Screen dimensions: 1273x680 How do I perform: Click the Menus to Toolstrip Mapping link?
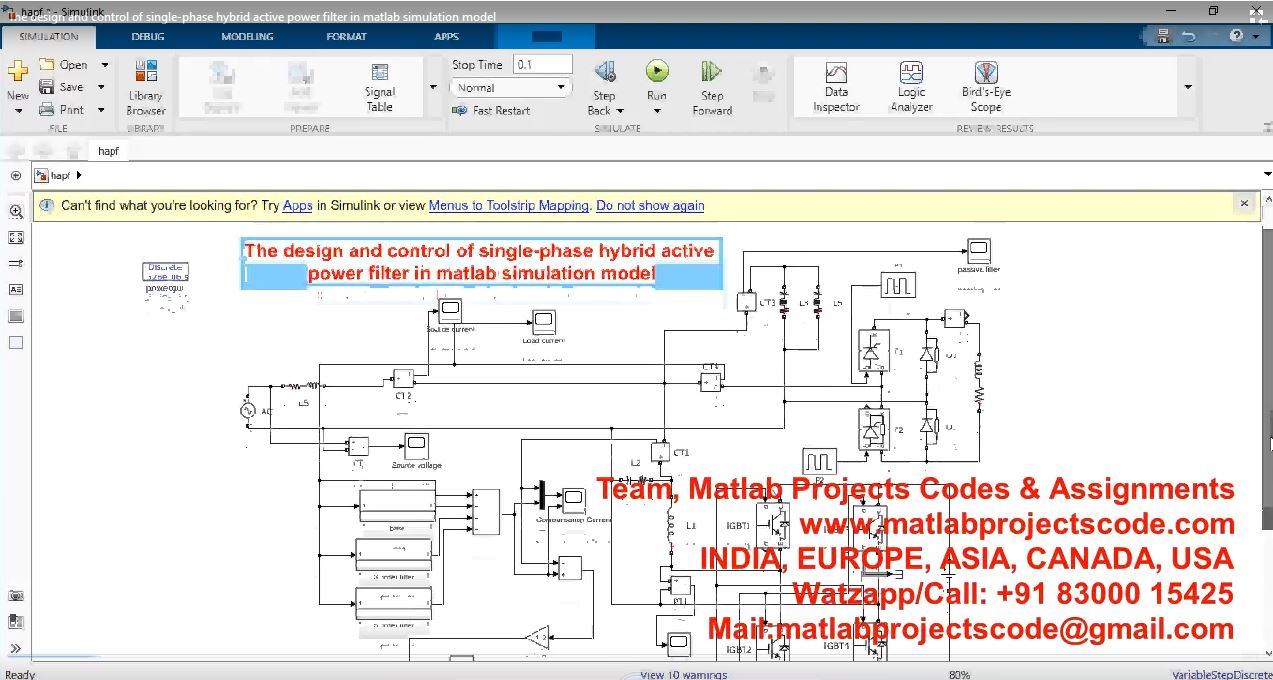pyautogui.click(x=508, y=206)
